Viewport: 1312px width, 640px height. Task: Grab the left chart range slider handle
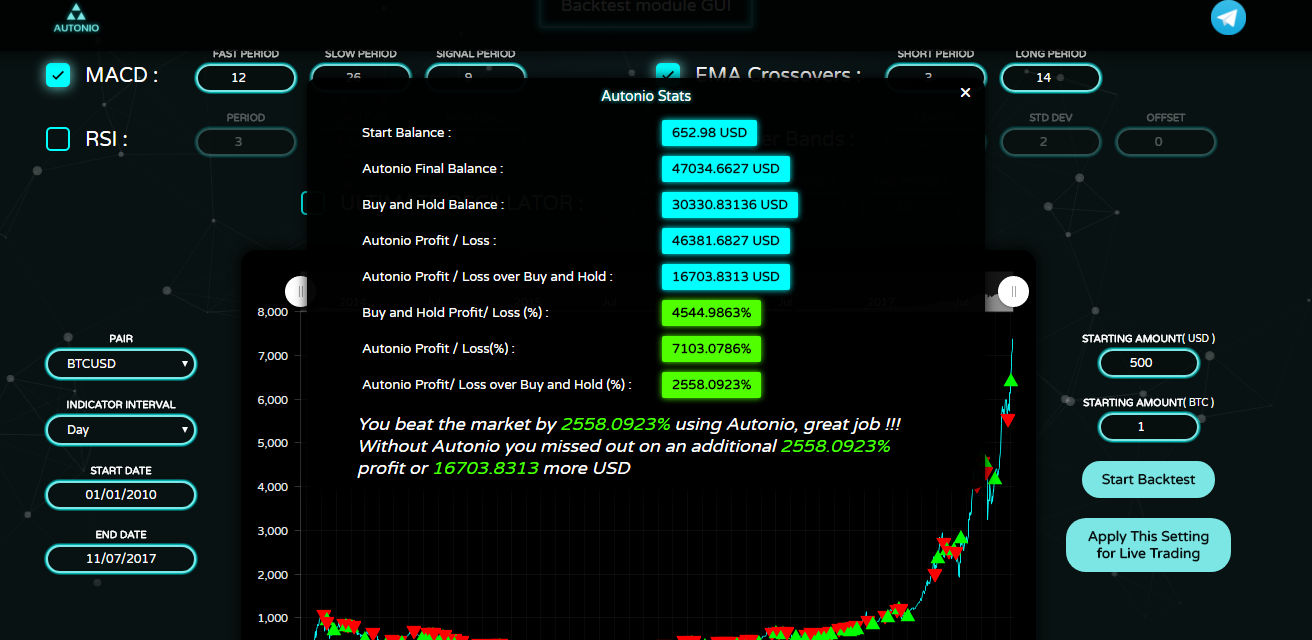(299, 291)
